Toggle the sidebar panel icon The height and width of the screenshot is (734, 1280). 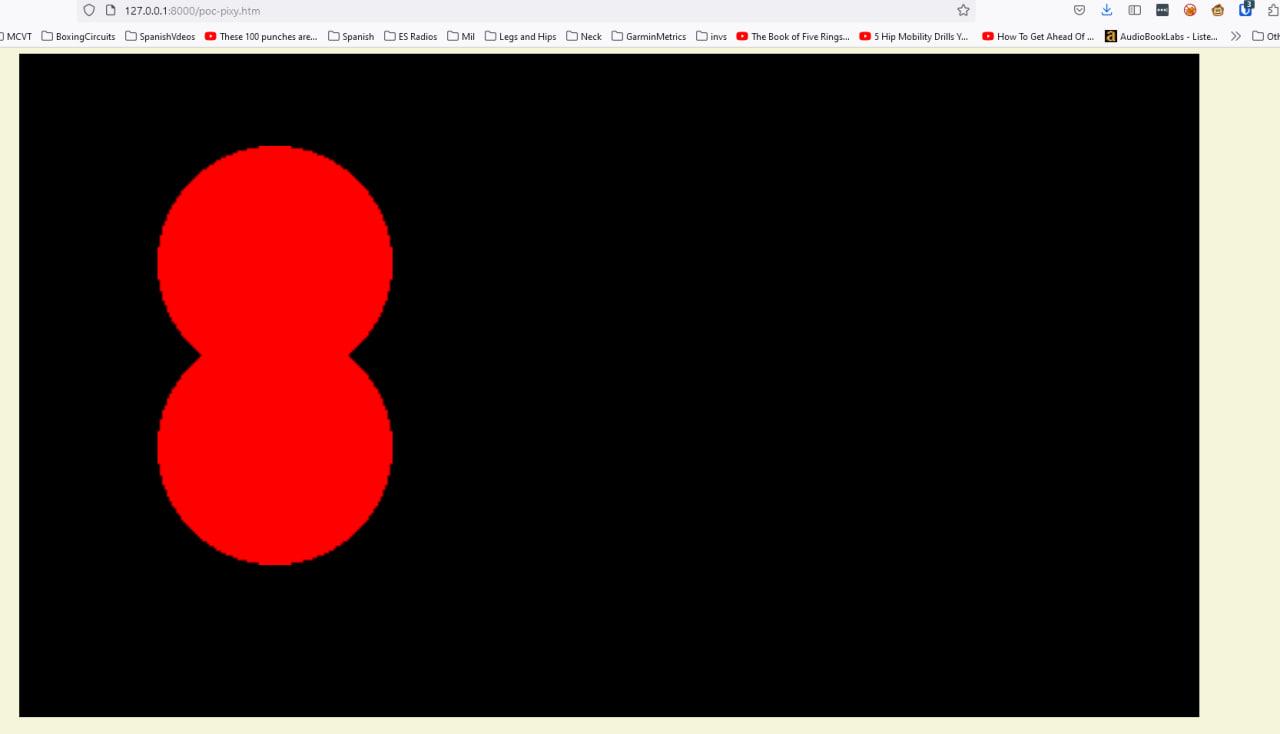[1134, 10]
